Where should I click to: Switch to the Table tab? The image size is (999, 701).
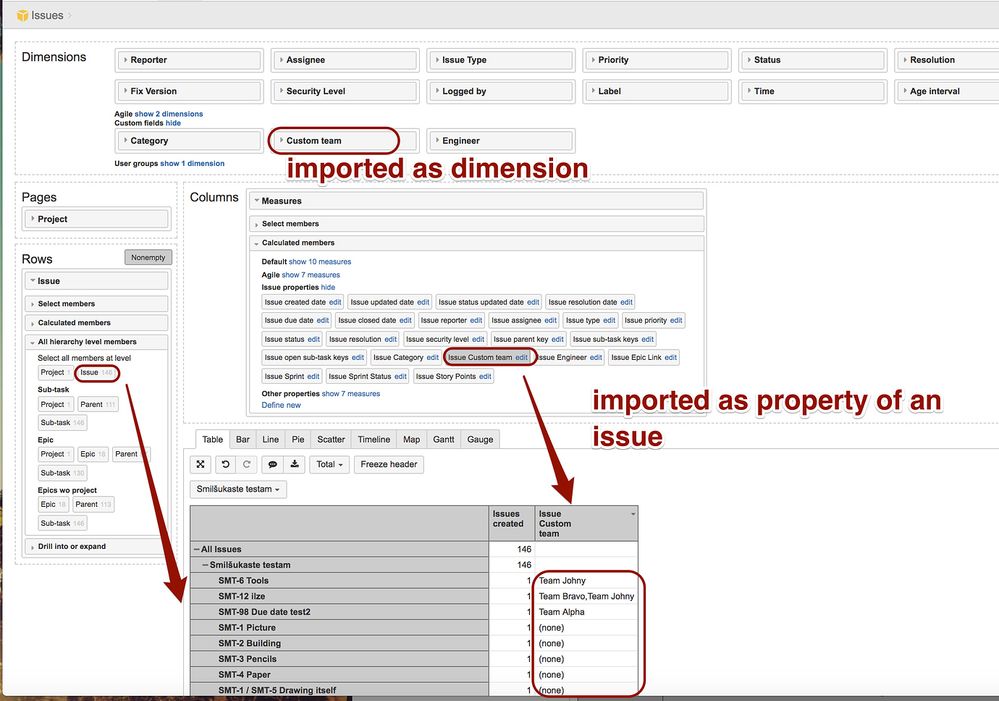tap(212, 440)
